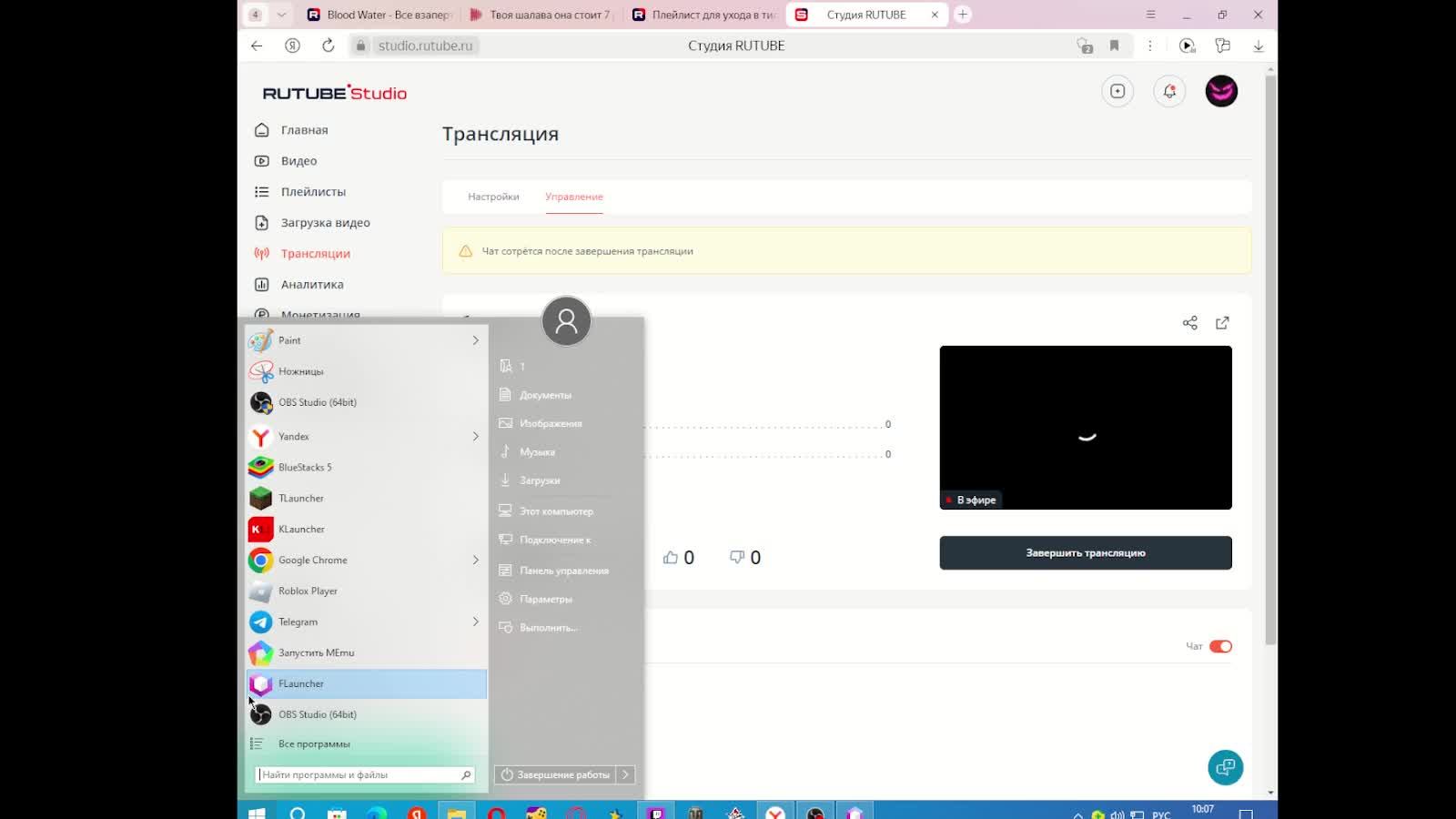Open Параметры settings
1456x819 pixels.
click(x=545, y=599)
